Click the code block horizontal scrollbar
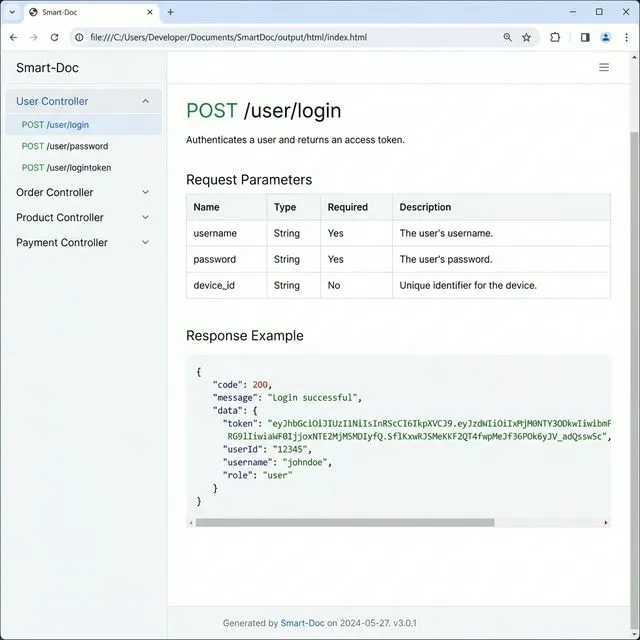 coord(345,522)
